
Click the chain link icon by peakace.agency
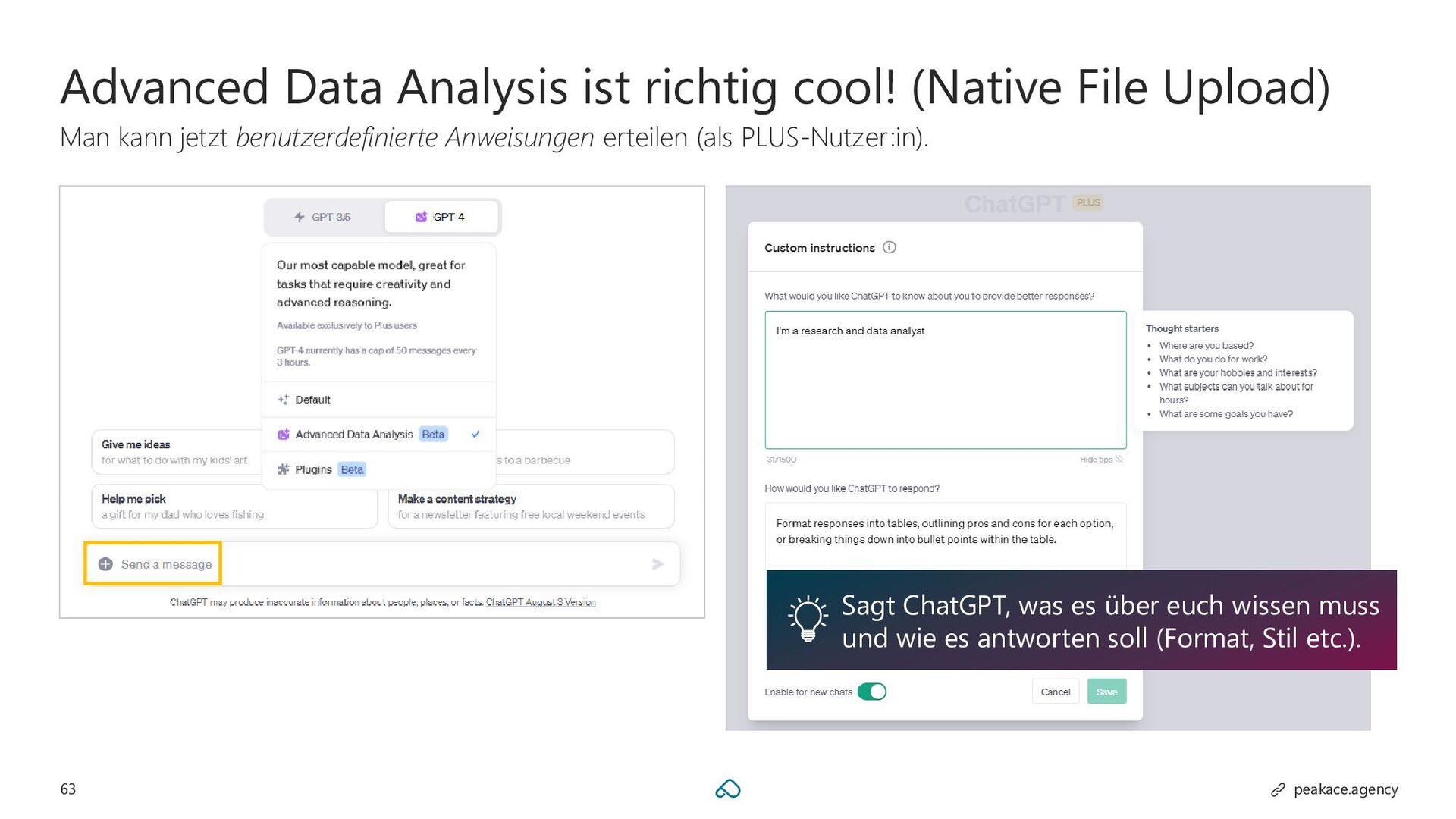[1278, 790]
